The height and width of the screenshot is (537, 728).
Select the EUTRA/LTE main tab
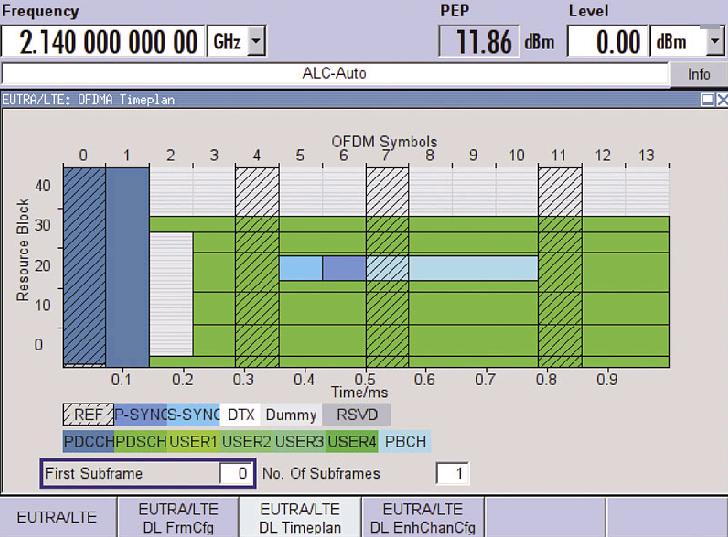coord(56,518)
